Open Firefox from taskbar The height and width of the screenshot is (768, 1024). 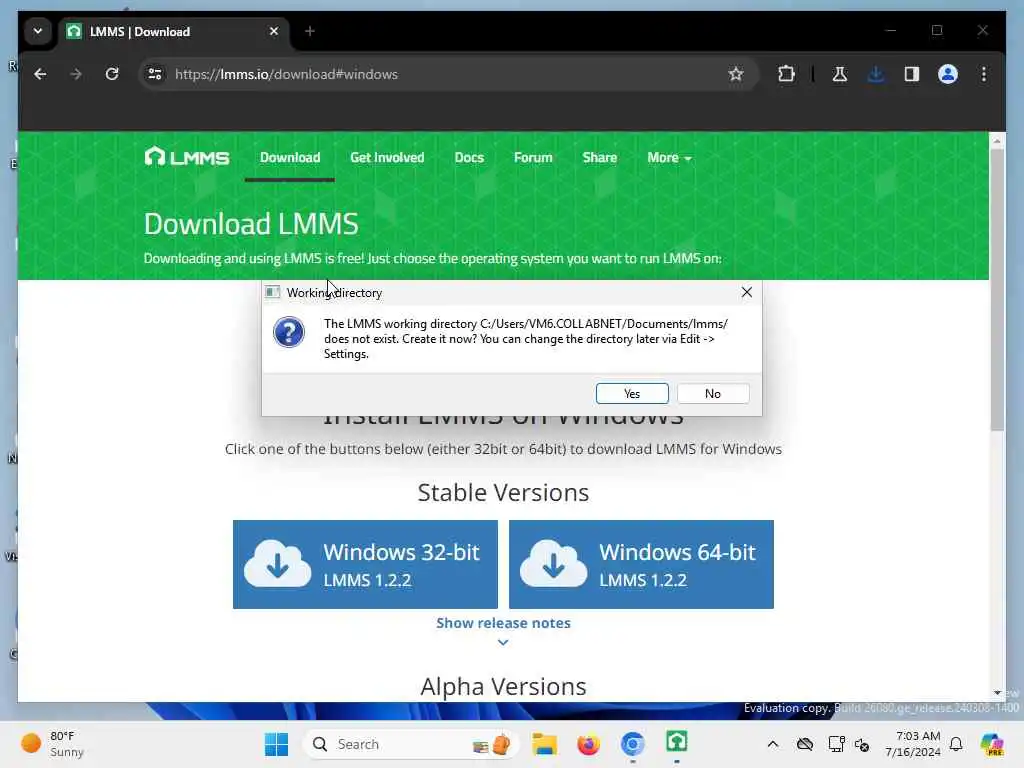[x=588, y=744]
